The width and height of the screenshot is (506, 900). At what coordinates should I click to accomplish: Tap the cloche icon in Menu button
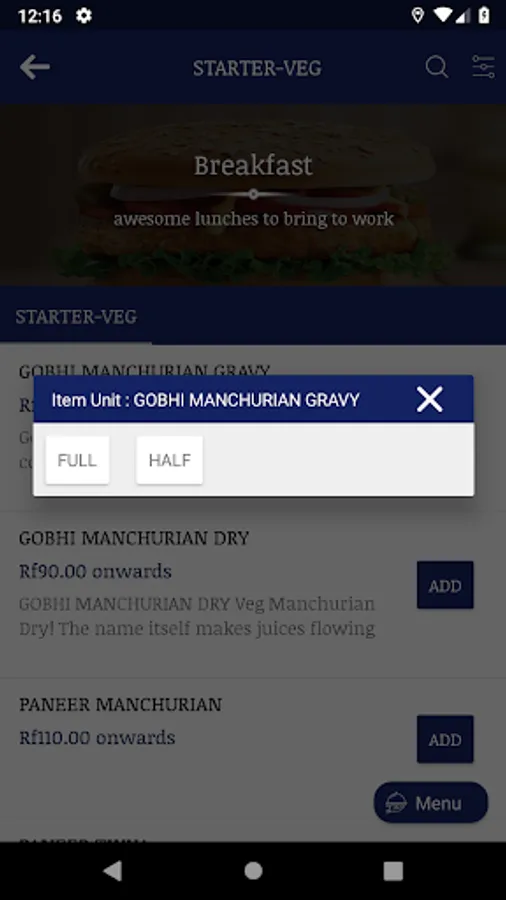click(396, 803)
